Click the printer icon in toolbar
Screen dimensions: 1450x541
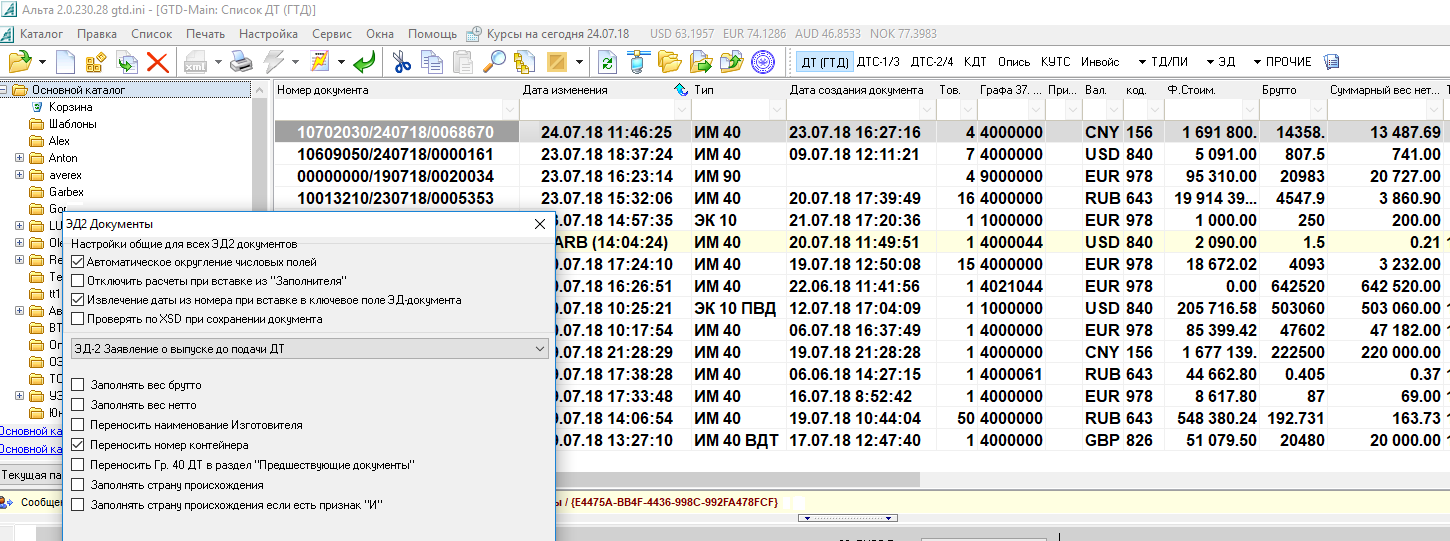pos(241,62)
